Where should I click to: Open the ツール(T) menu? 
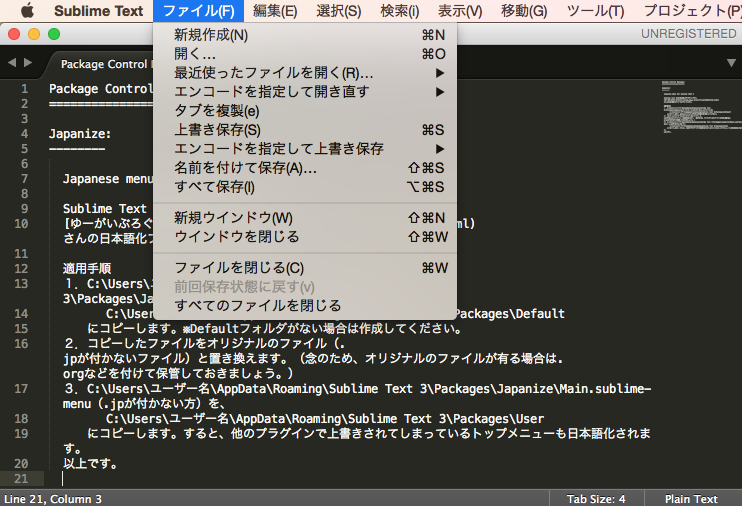595,10
